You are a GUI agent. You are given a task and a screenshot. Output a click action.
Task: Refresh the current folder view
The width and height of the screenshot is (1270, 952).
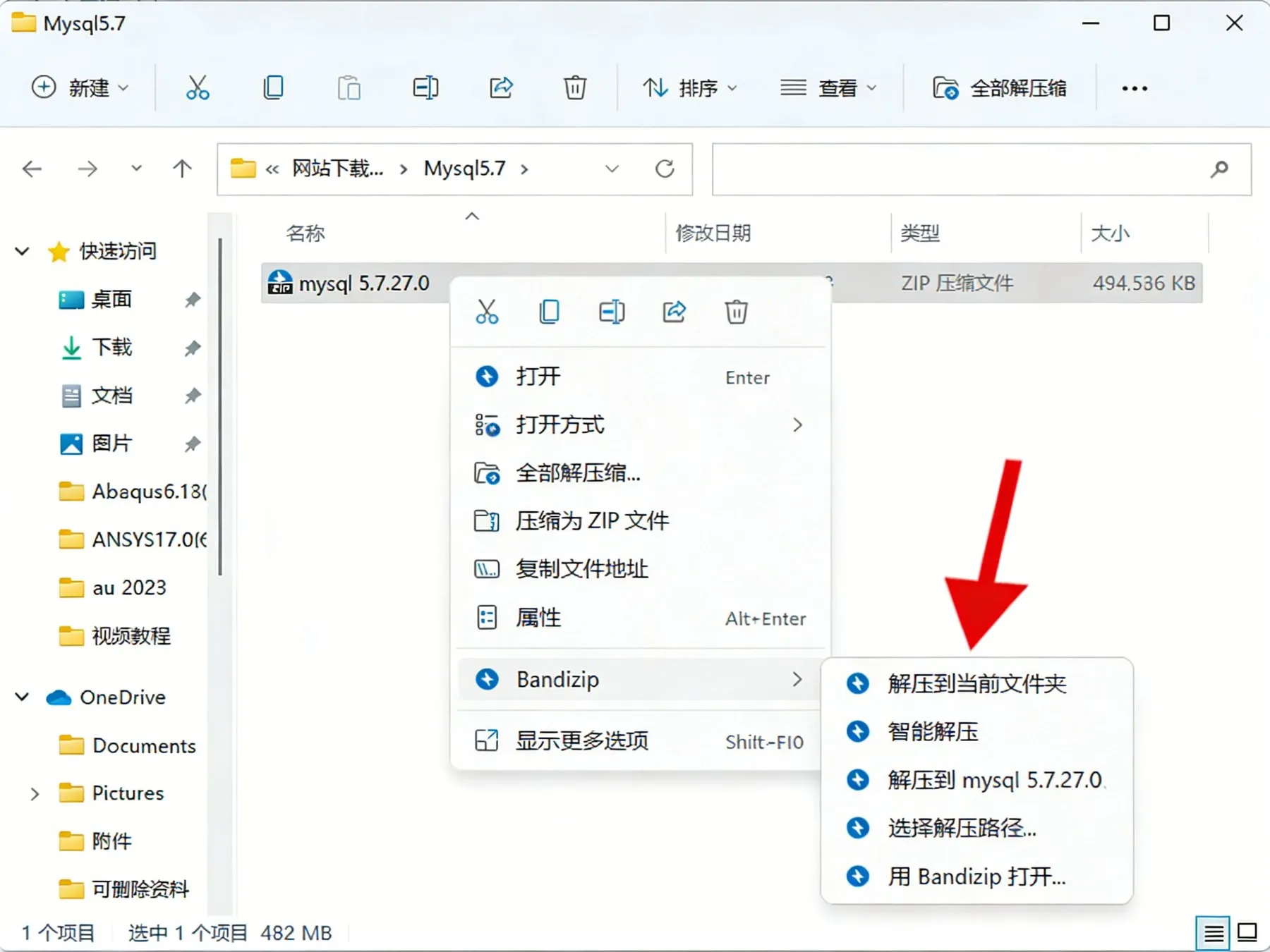[665, 169]
